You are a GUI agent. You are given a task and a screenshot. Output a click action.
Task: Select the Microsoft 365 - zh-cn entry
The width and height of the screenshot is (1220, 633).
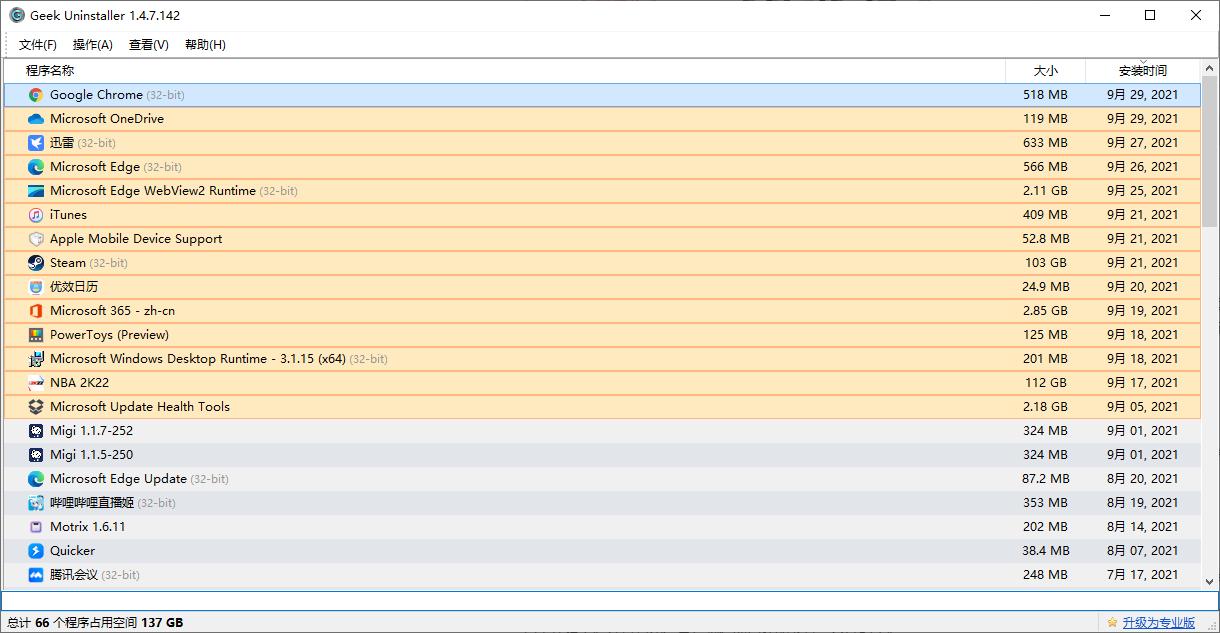tap(112, 311)
